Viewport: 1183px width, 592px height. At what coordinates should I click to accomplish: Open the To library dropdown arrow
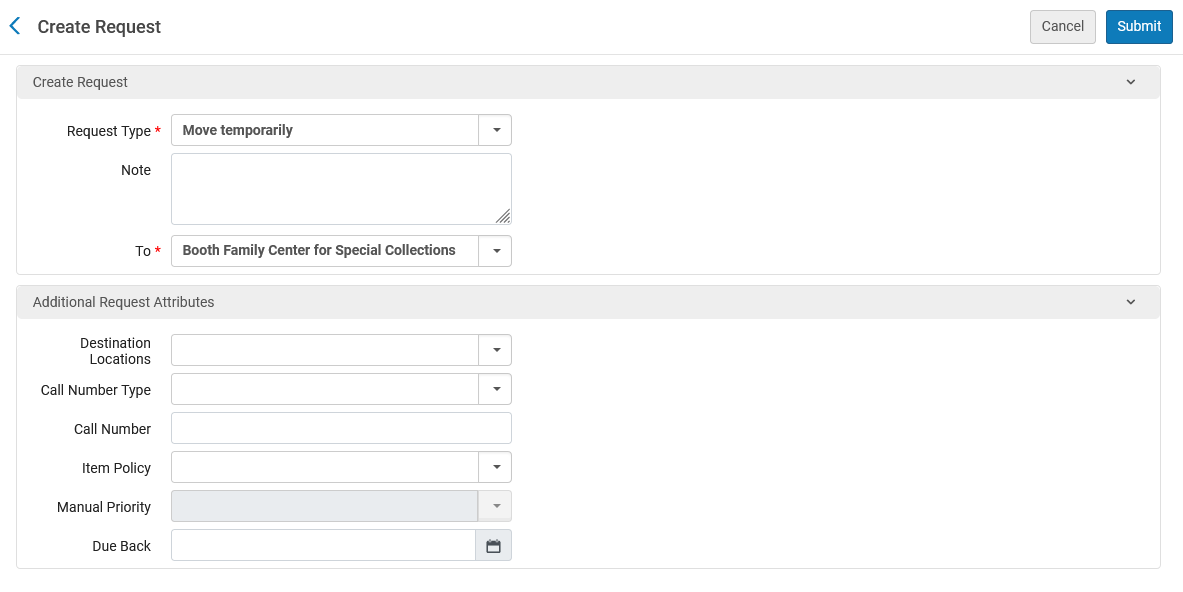pos(496,250)
